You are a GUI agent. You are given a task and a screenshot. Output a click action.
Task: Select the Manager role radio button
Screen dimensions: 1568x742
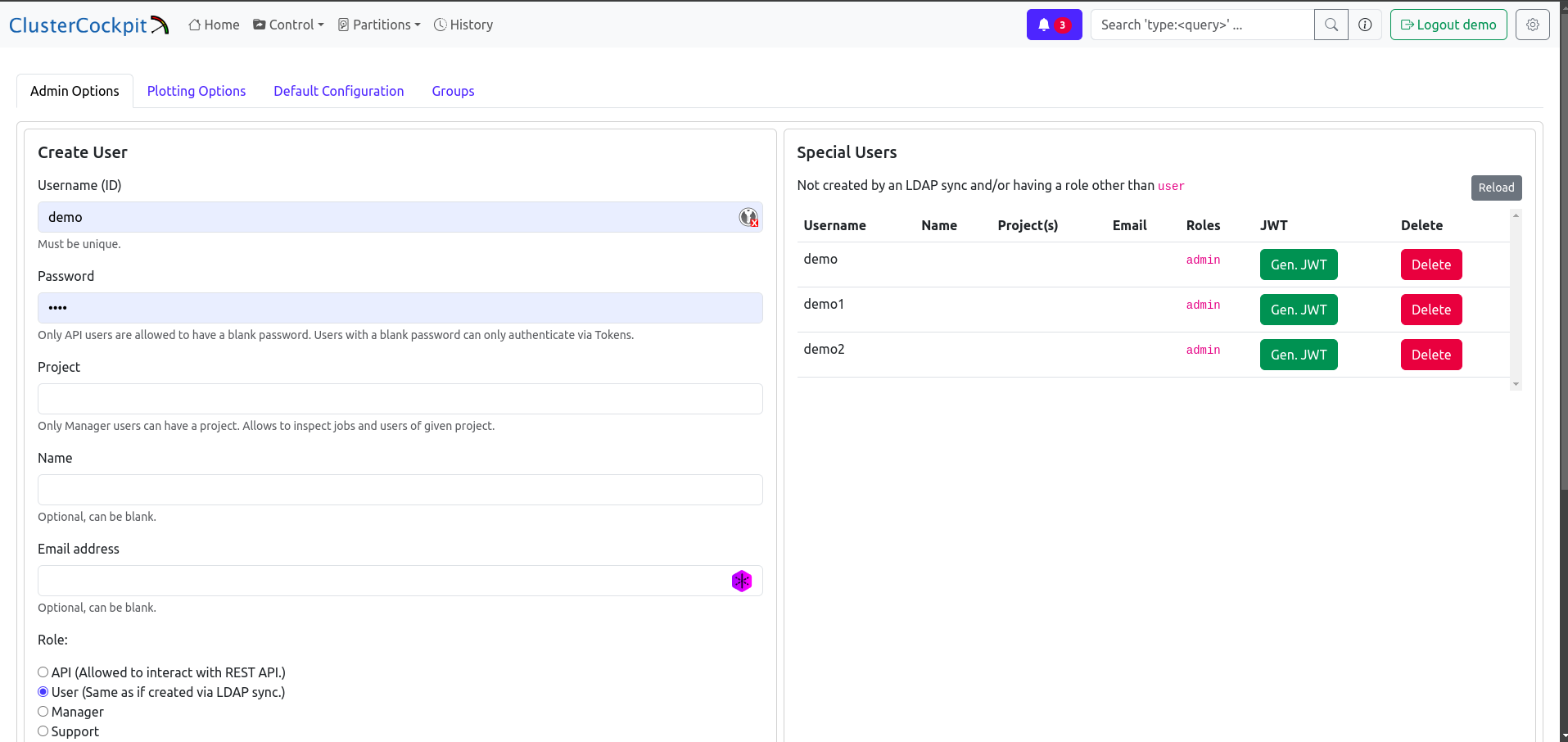tap(43, 712)
